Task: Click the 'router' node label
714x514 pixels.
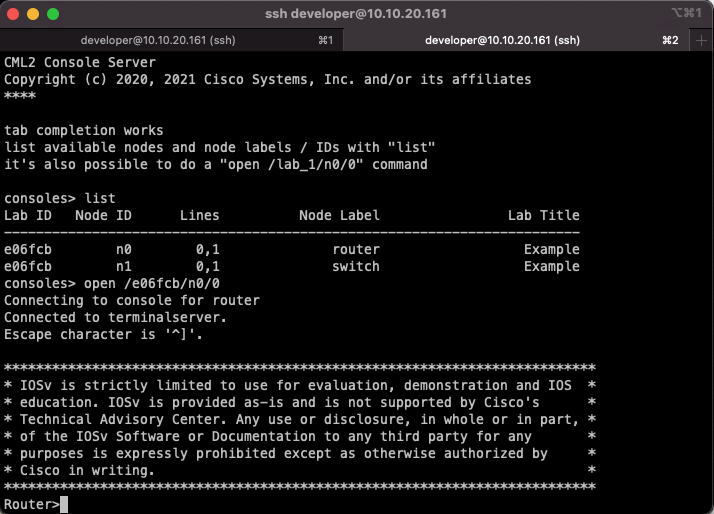Action: (x=356, y=249)
